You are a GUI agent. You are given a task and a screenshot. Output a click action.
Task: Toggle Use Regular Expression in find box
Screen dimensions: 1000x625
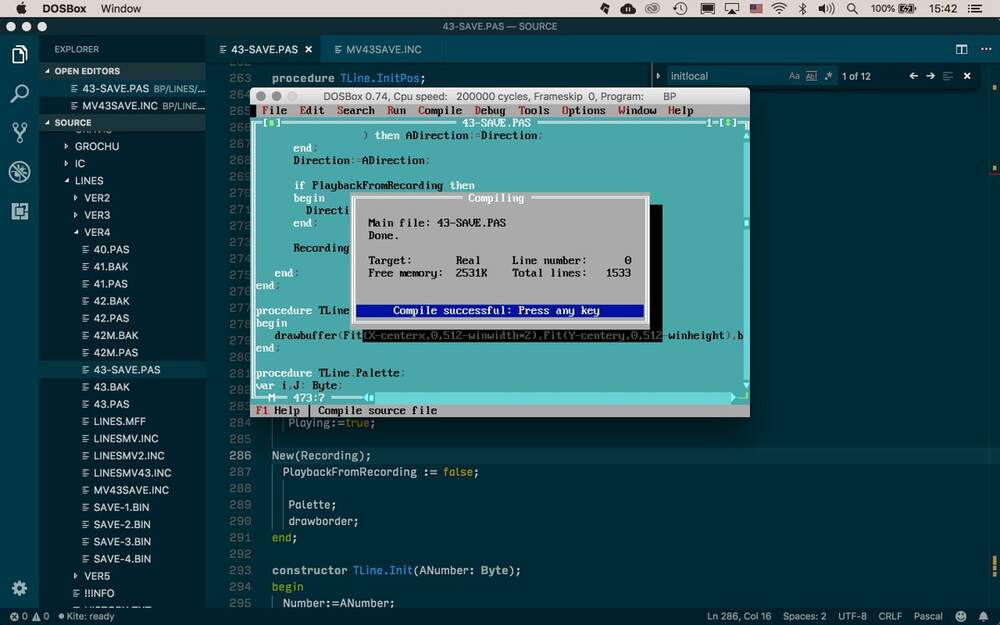(828, 76)
